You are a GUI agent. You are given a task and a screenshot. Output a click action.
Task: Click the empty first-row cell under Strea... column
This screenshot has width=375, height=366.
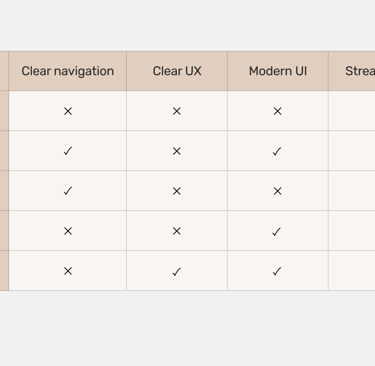(x=352, y=111)
